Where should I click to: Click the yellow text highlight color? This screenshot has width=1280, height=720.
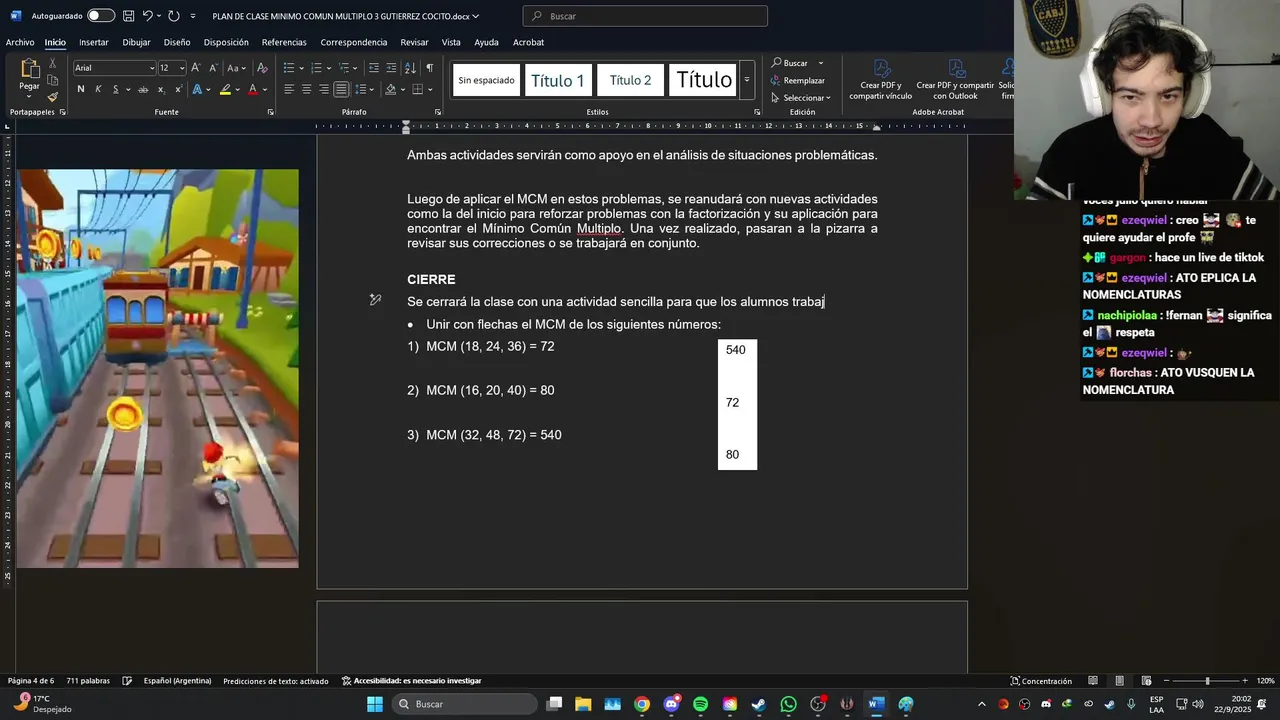[x=225, y=89]
